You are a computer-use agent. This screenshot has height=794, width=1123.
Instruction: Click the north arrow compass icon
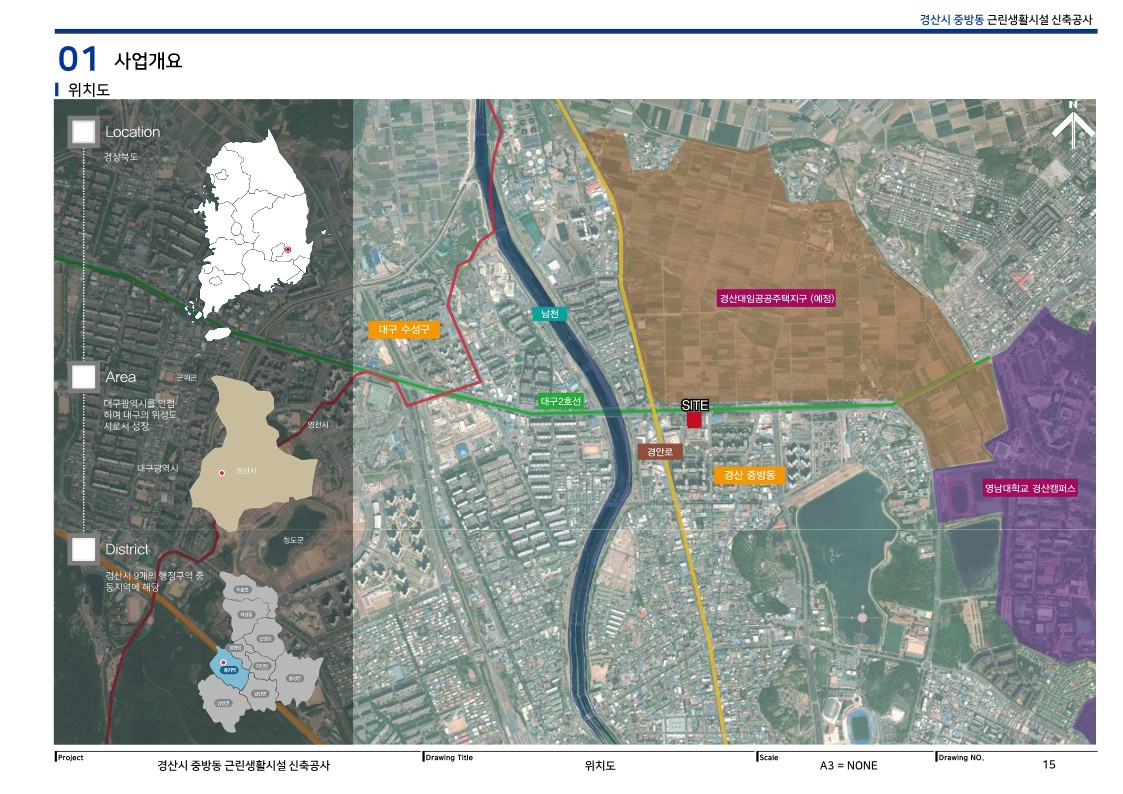pos(1072,125)
